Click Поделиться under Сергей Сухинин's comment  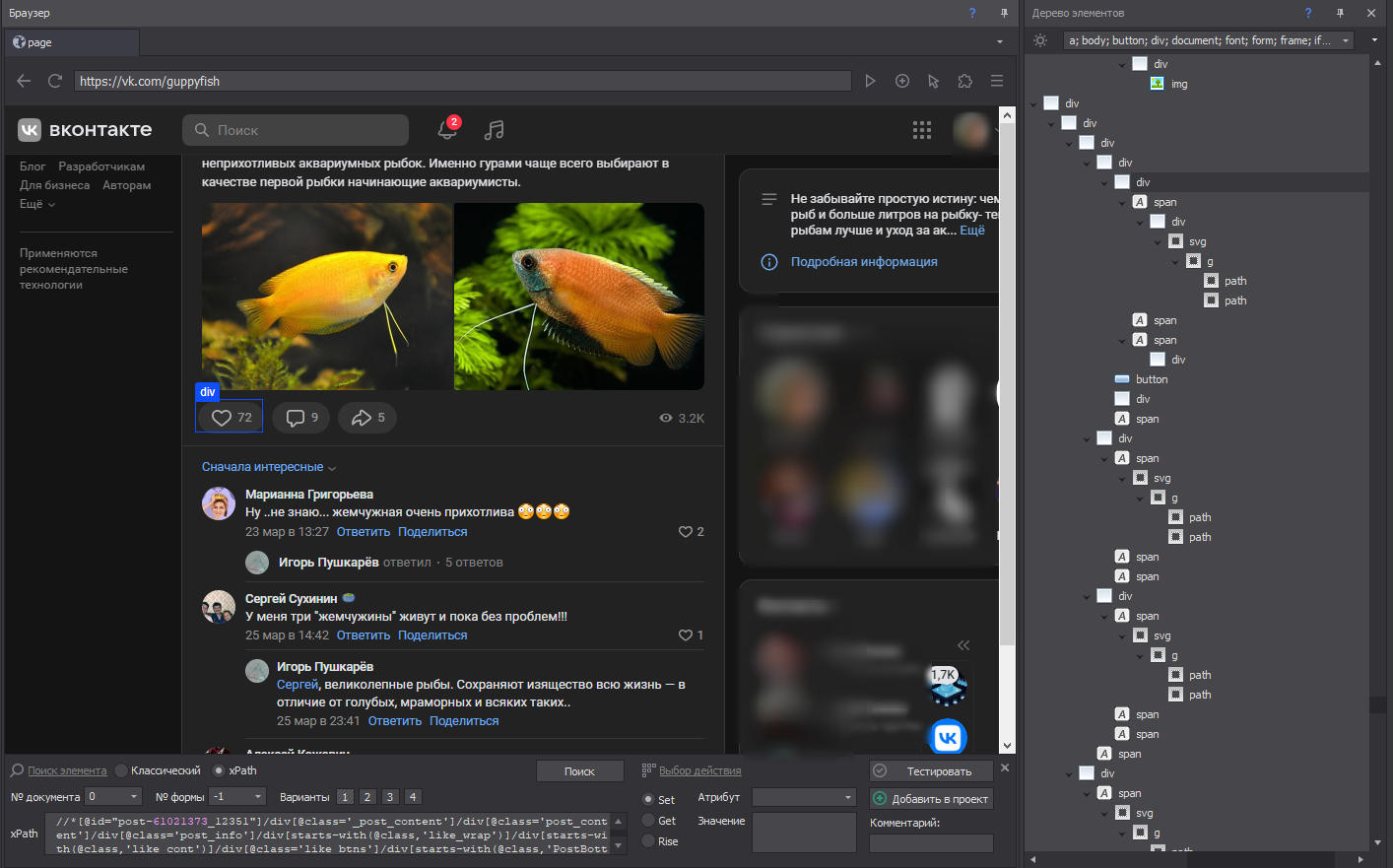[432, 635]
